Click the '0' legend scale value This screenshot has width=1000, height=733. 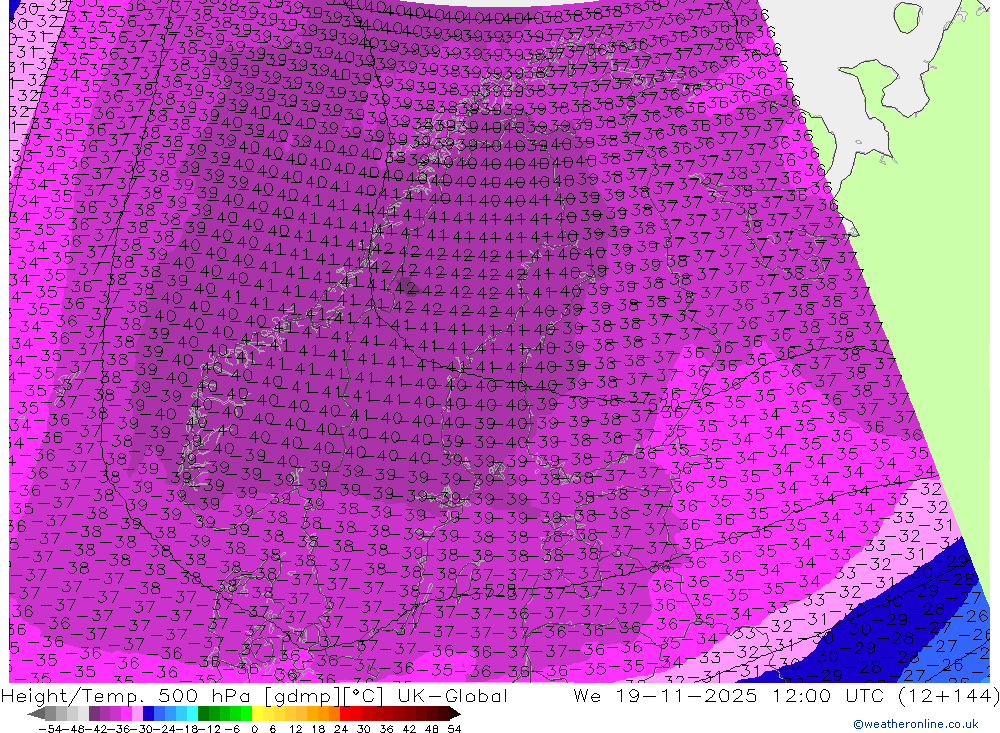click(x=254, y=729)
